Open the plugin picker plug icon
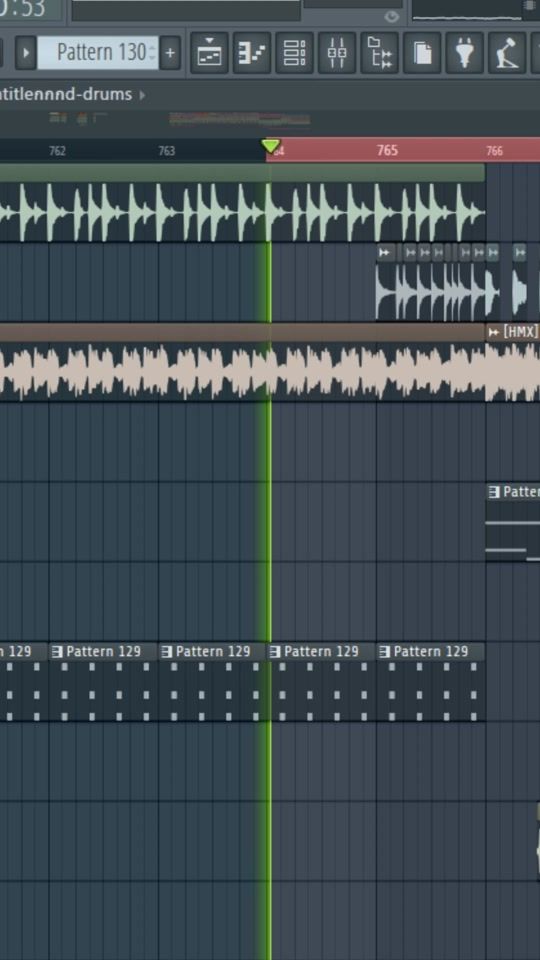Viewport: 540px width, 960px height. [465, 53]
